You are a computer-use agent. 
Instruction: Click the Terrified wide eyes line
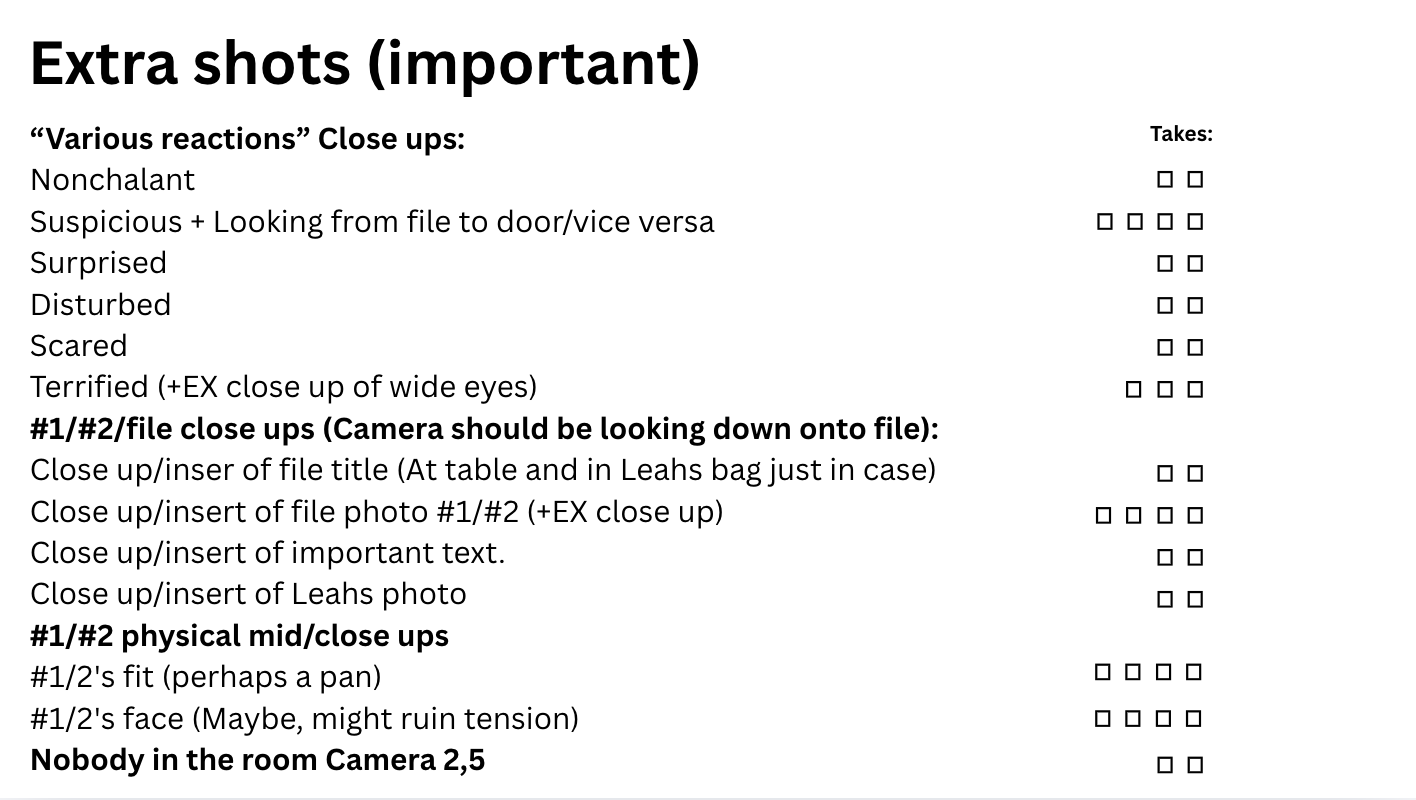[283, 386]
